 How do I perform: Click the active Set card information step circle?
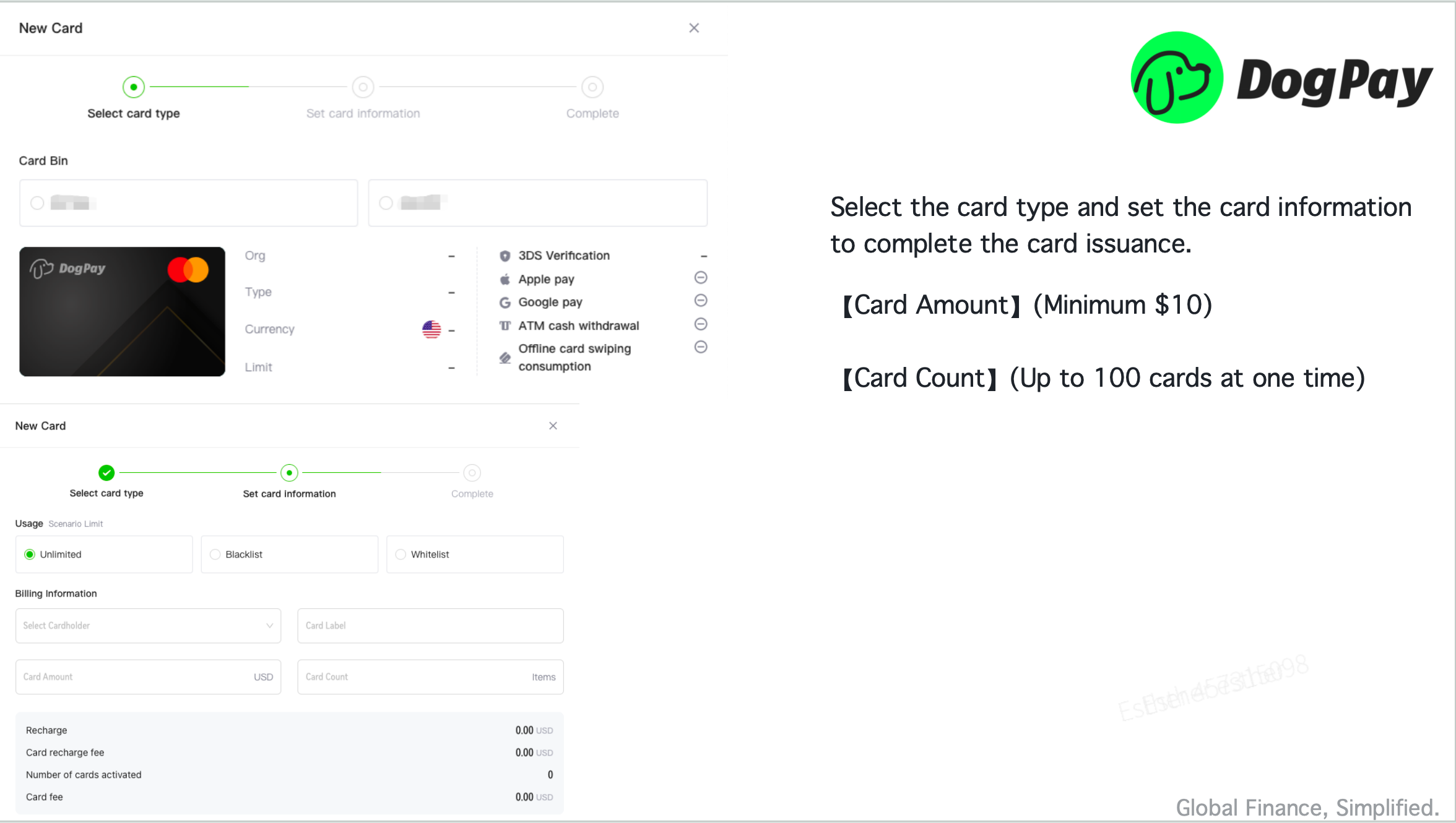289,473
